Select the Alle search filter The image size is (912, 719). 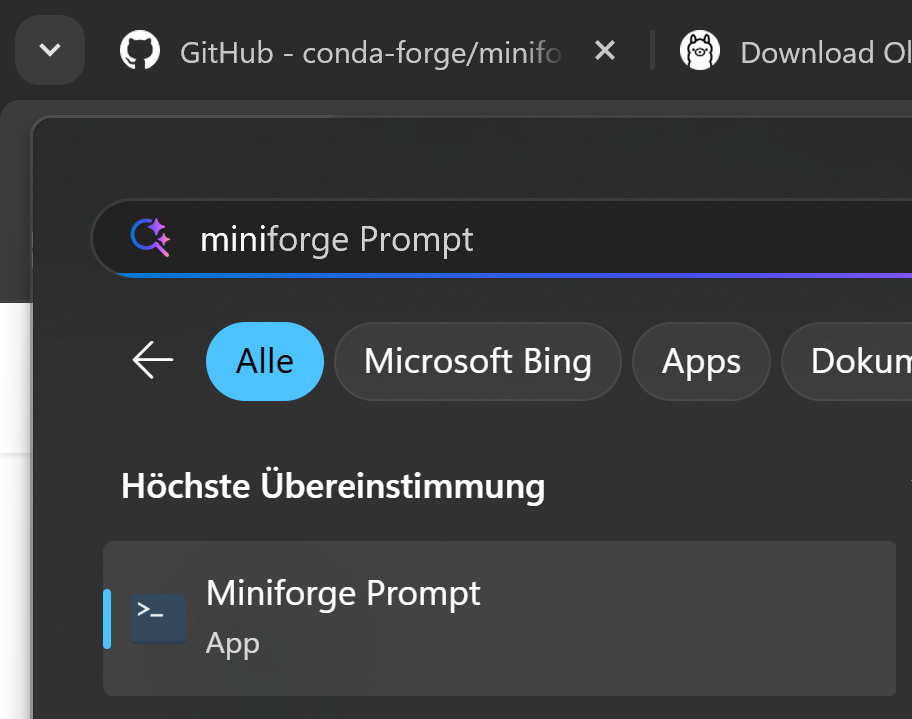[x=265, y=361]
